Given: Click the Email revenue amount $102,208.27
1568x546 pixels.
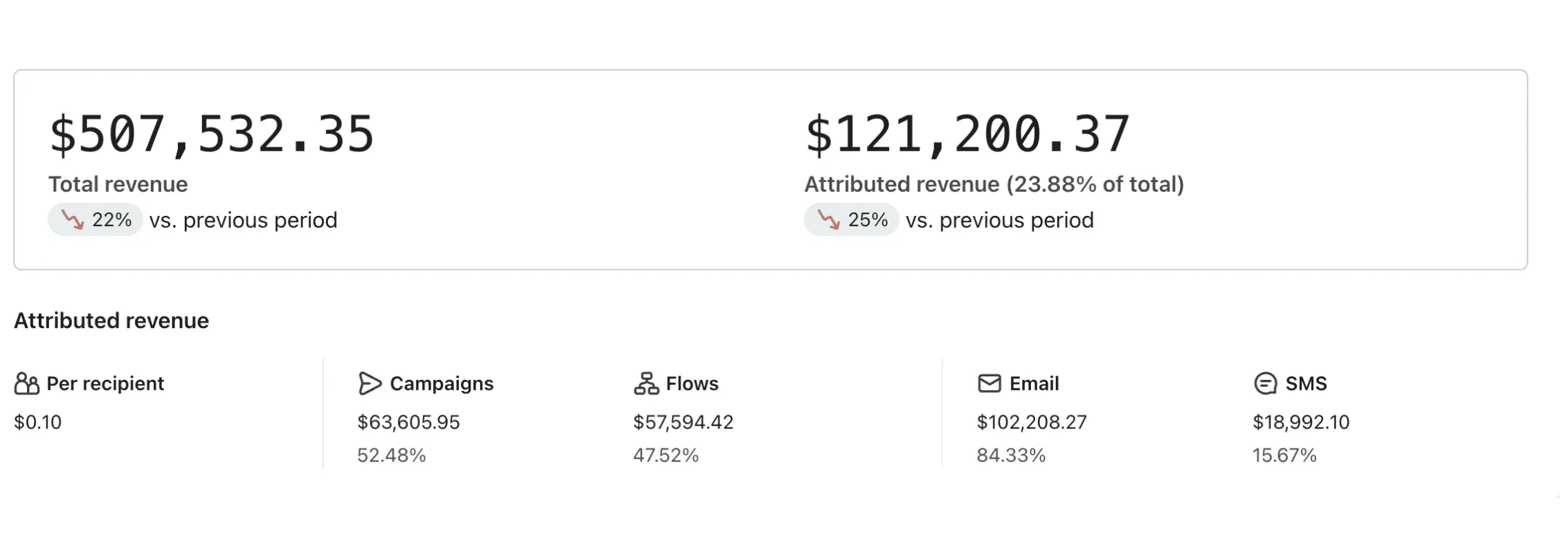Looking at the screenshot, I should click(x=1032, y=422).
